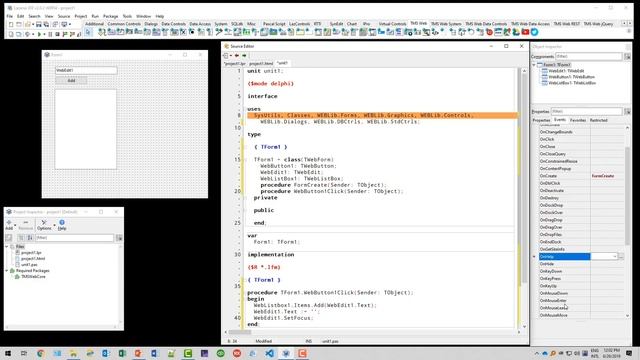This screenshot has width=640, height=360.
Task: Clear the Project Inspector filter with its icon
Action: coord(119,238)
